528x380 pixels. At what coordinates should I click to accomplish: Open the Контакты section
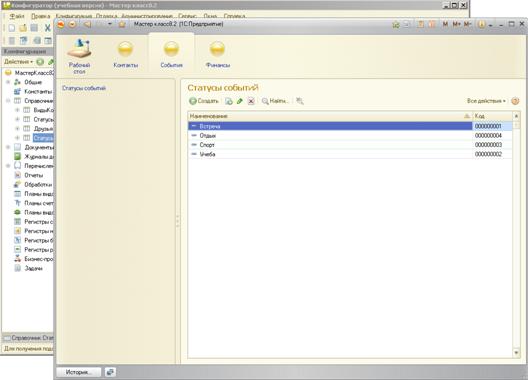pyautogui.click(x=125, y=55)
